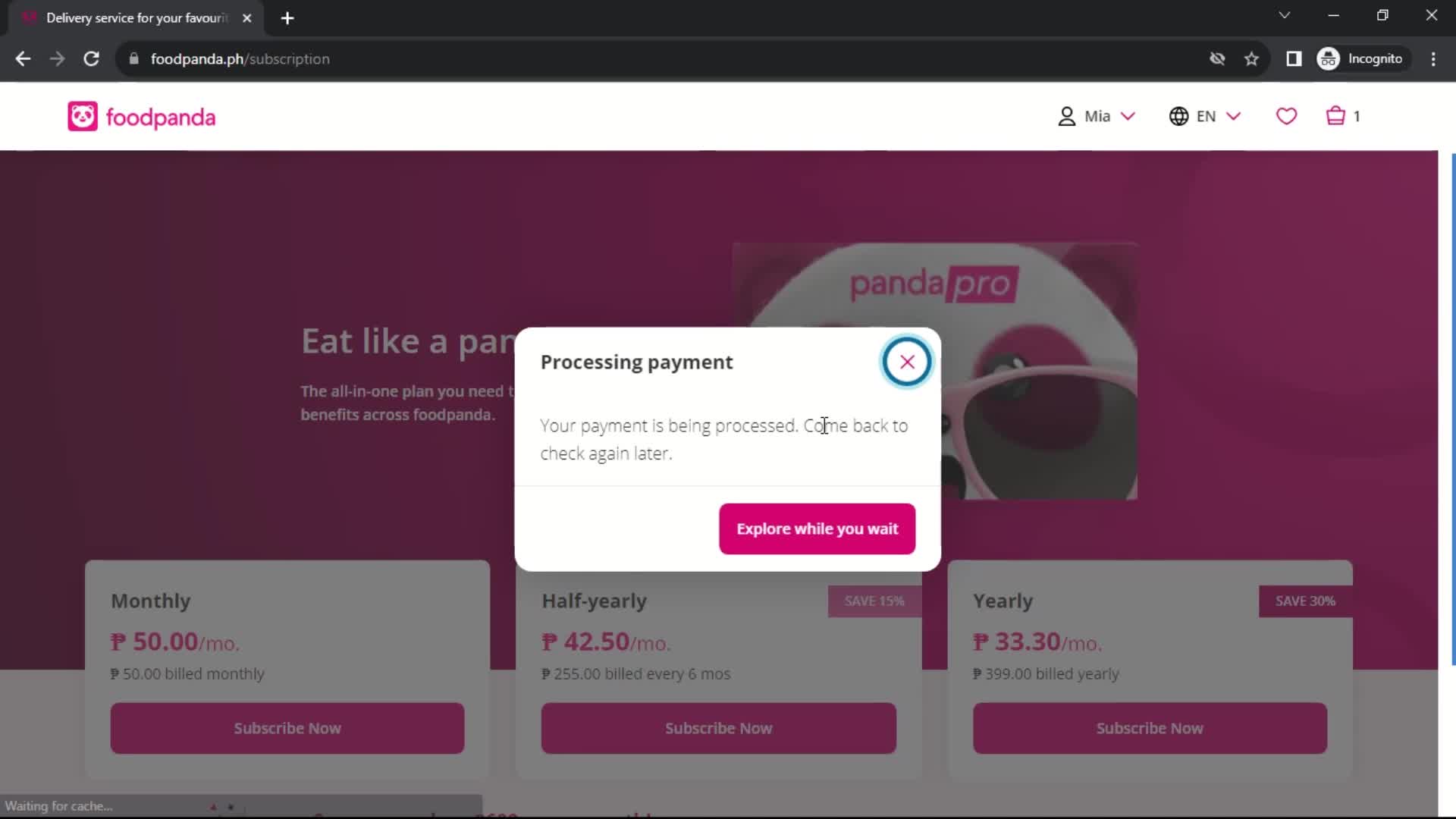Click Subscribe Now for Monthly plan
Screen dimensions: 1456x819
(x=287, y=728)
